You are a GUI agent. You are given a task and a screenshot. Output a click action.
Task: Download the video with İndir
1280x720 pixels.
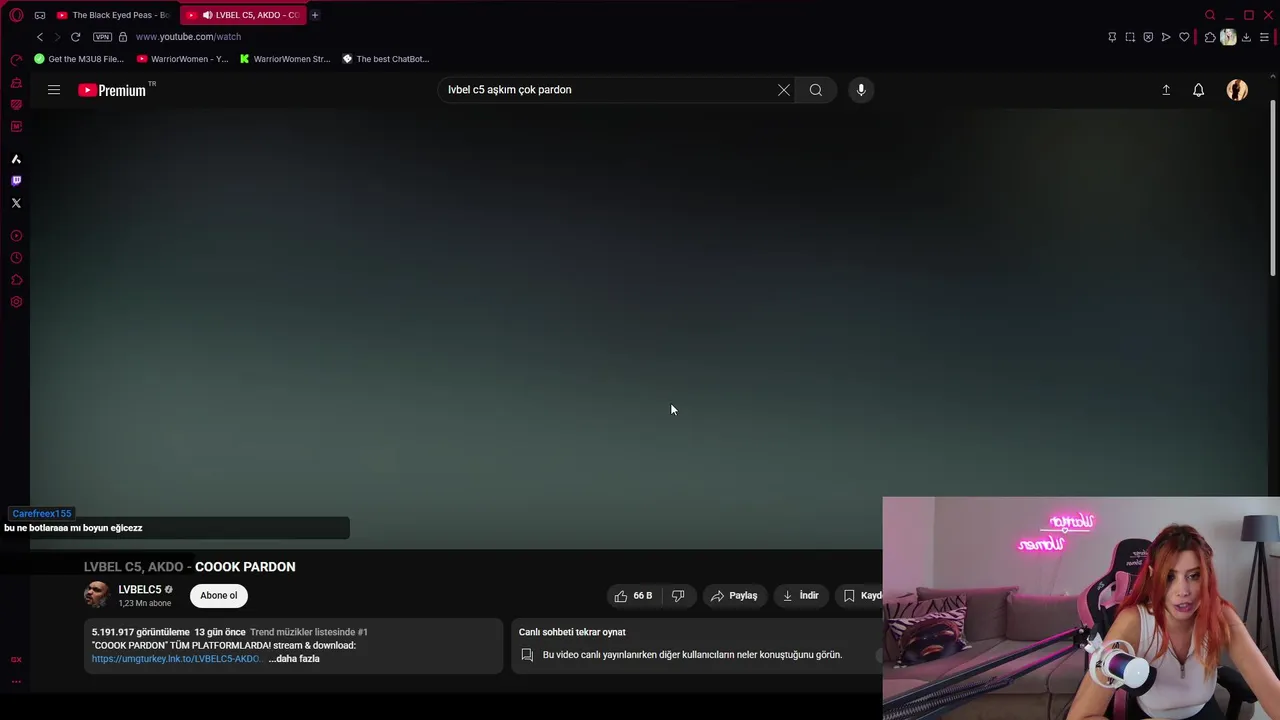(x=801, y=595)
